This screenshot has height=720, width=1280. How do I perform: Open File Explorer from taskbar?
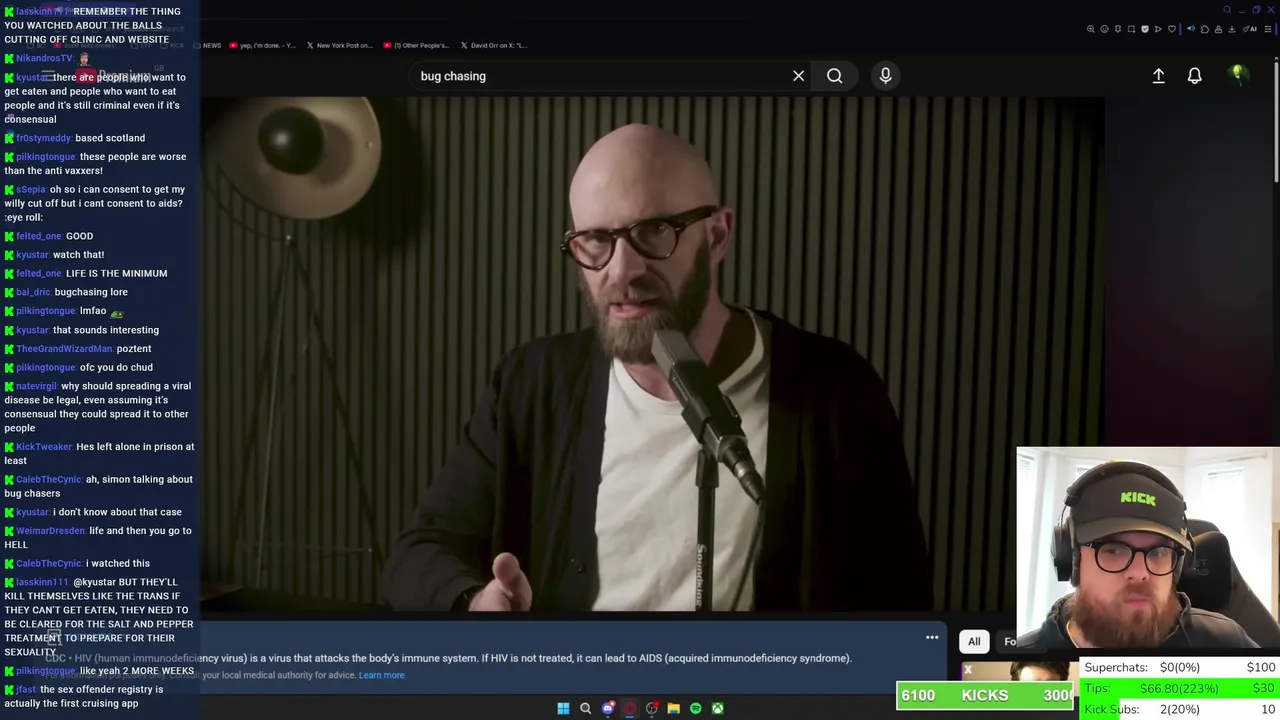[x=673, y=708]
